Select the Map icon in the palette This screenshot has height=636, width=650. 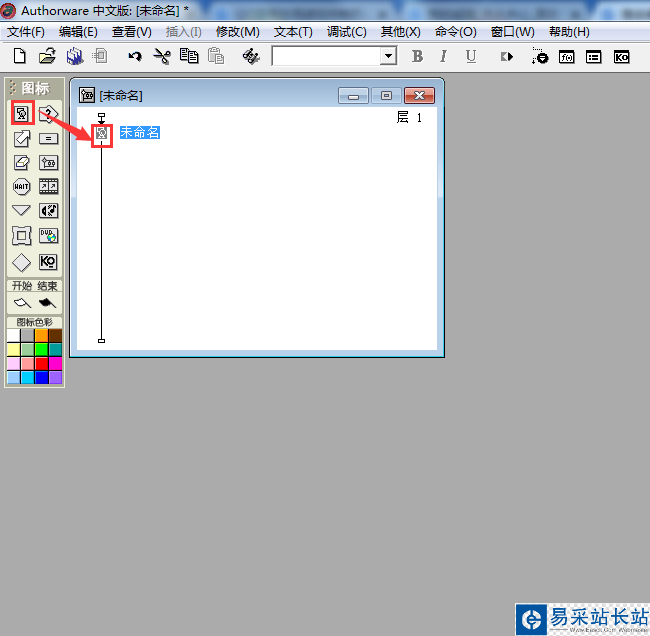49,163
